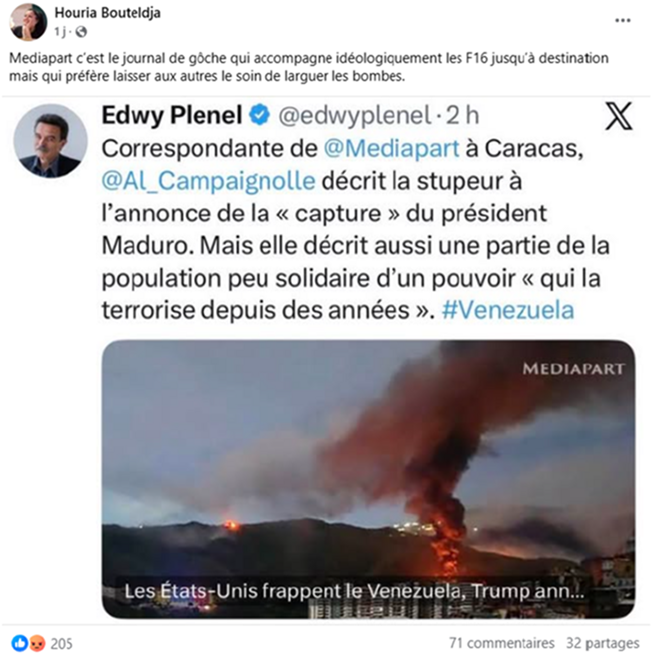This screenshot has width=656, height=656.
Task: Open the three-dot post options menu
Action: tap(622, 20)
